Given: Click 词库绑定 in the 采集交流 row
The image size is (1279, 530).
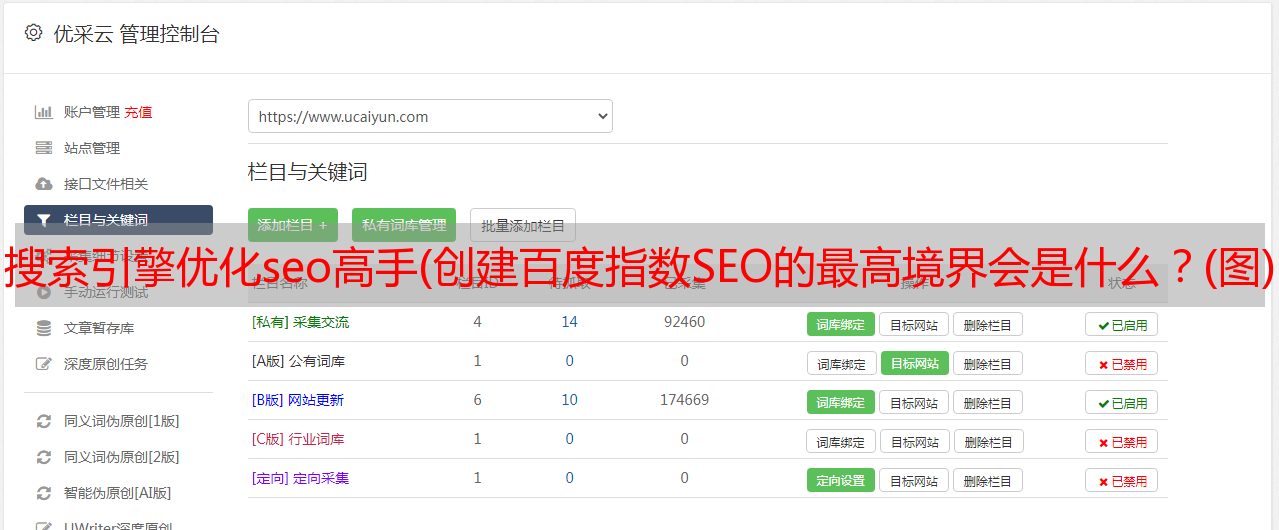Looking at the screenshot, I should click(x=841, y=324).
